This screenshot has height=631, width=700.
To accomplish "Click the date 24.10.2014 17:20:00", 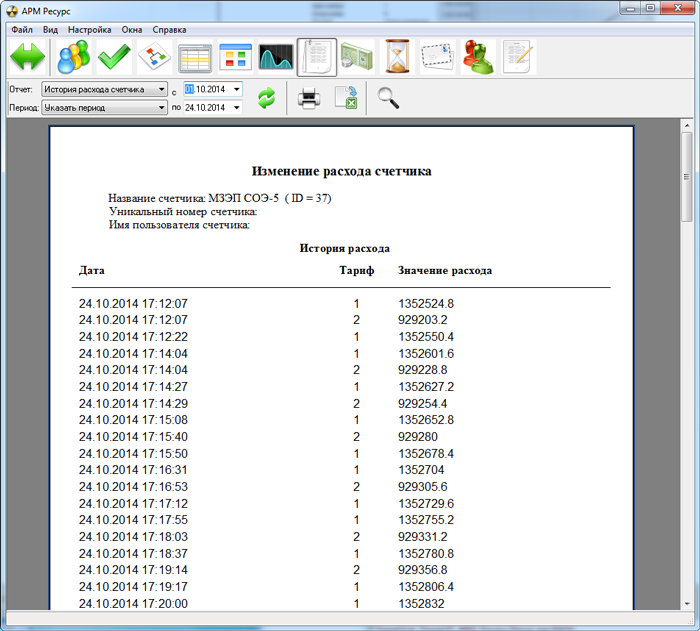I will (133, 604).
